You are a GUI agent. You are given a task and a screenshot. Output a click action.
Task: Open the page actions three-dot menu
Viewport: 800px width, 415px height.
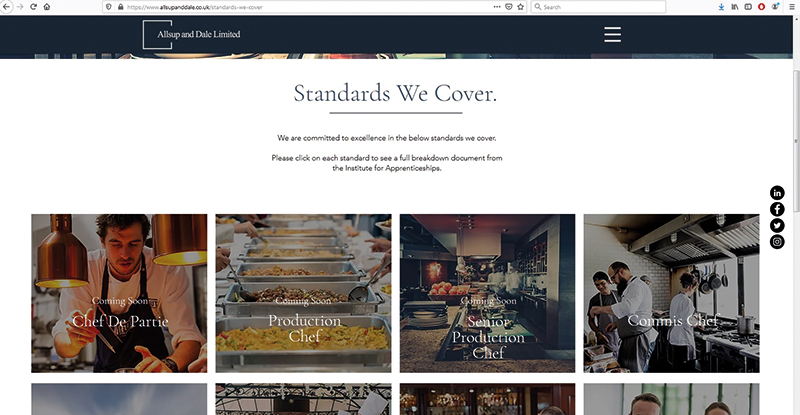coord(496,7)
